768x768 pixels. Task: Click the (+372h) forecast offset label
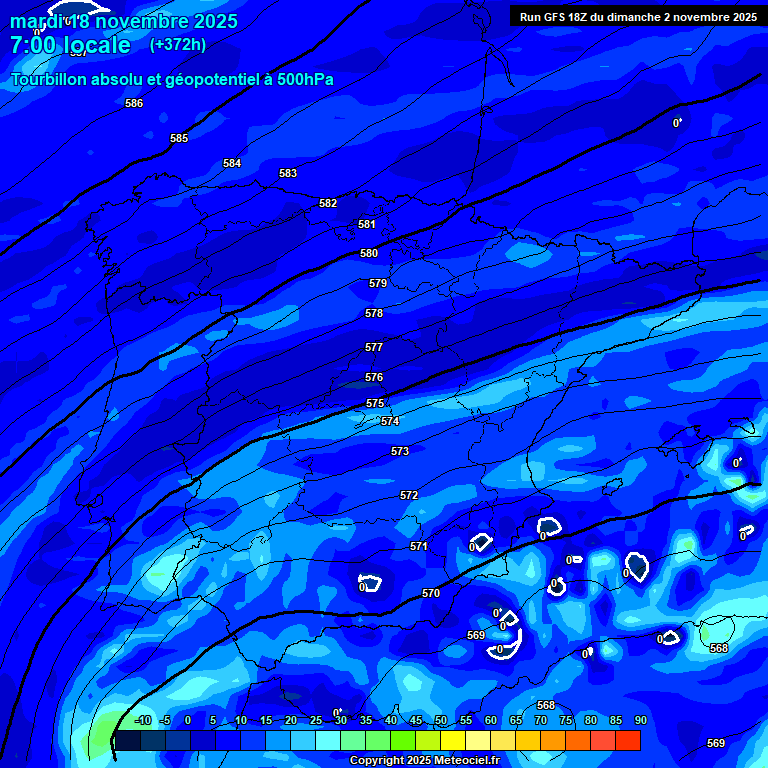pyautogui.click(x=178, y=45)
